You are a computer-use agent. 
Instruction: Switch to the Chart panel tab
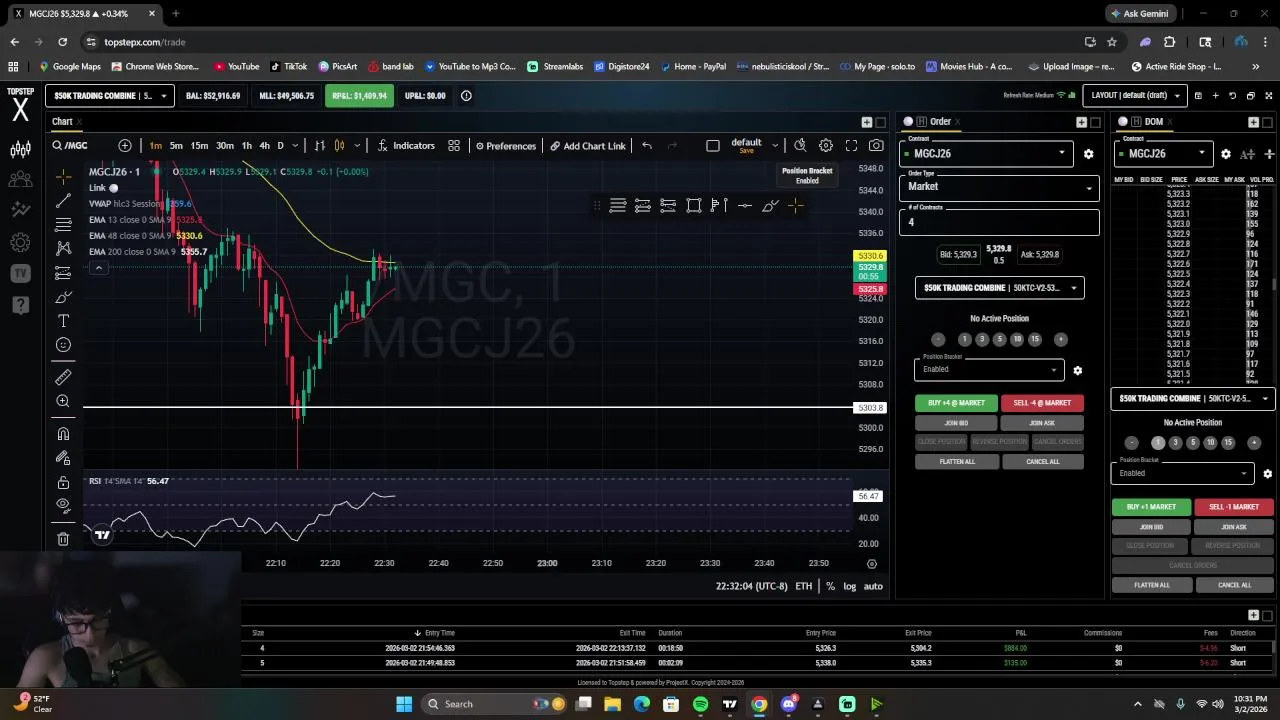click(x=62, y=122)
